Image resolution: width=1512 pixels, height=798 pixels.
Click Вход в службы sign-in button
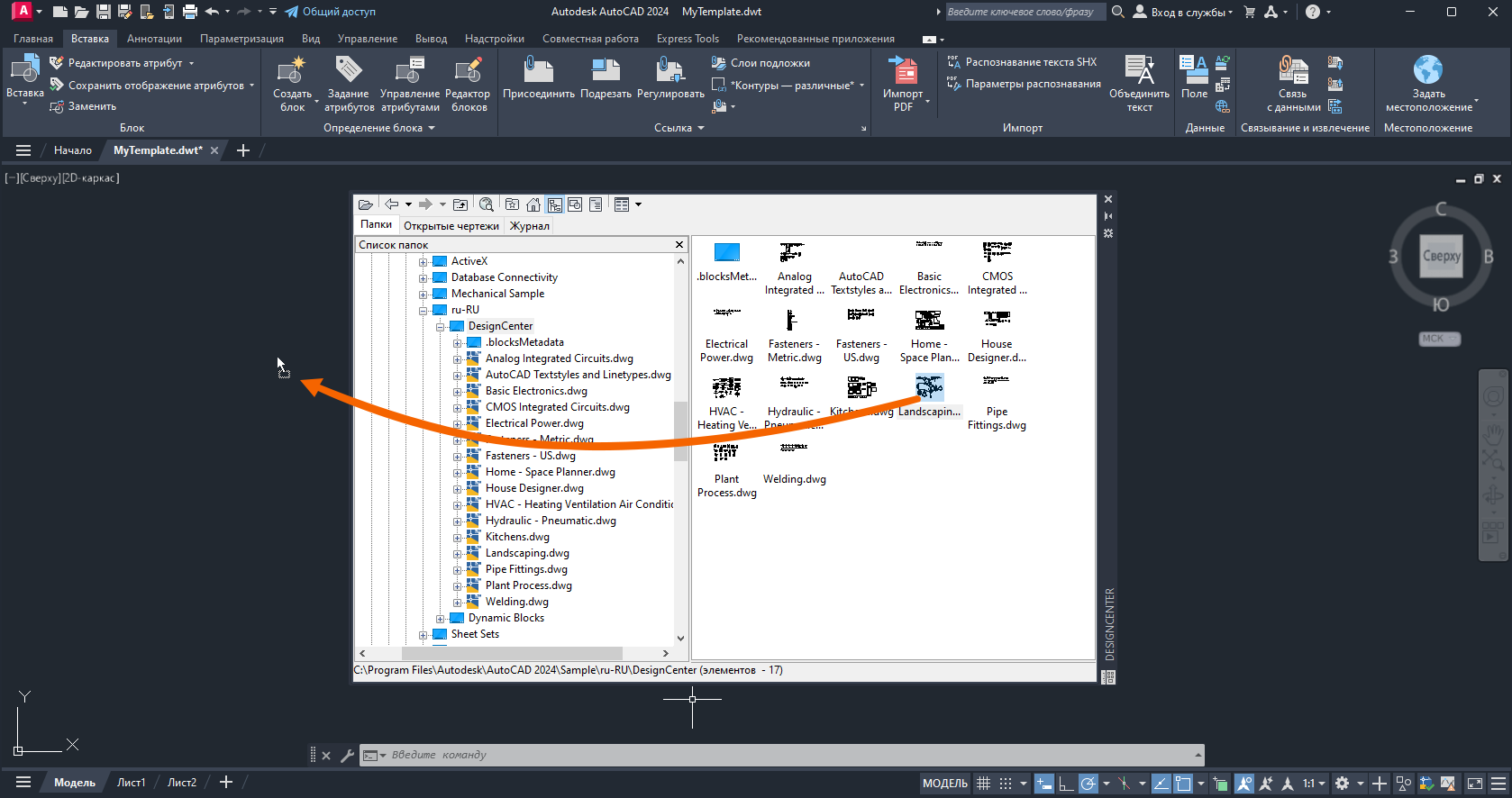click(1182, 12)
